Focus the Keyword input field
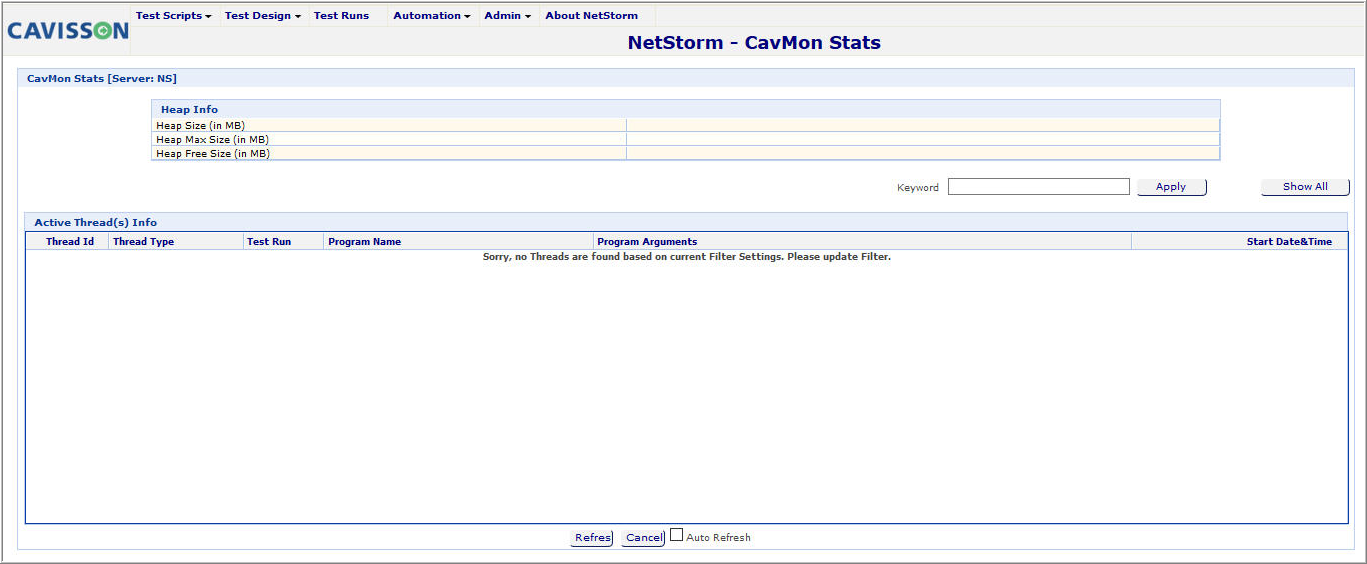 (1039, 187)
